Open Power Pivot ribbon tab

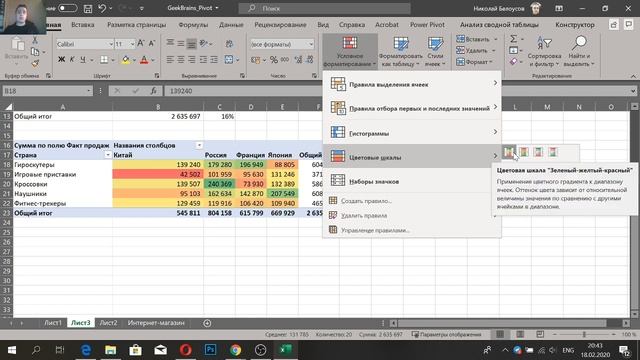click(x=427, y=24)
